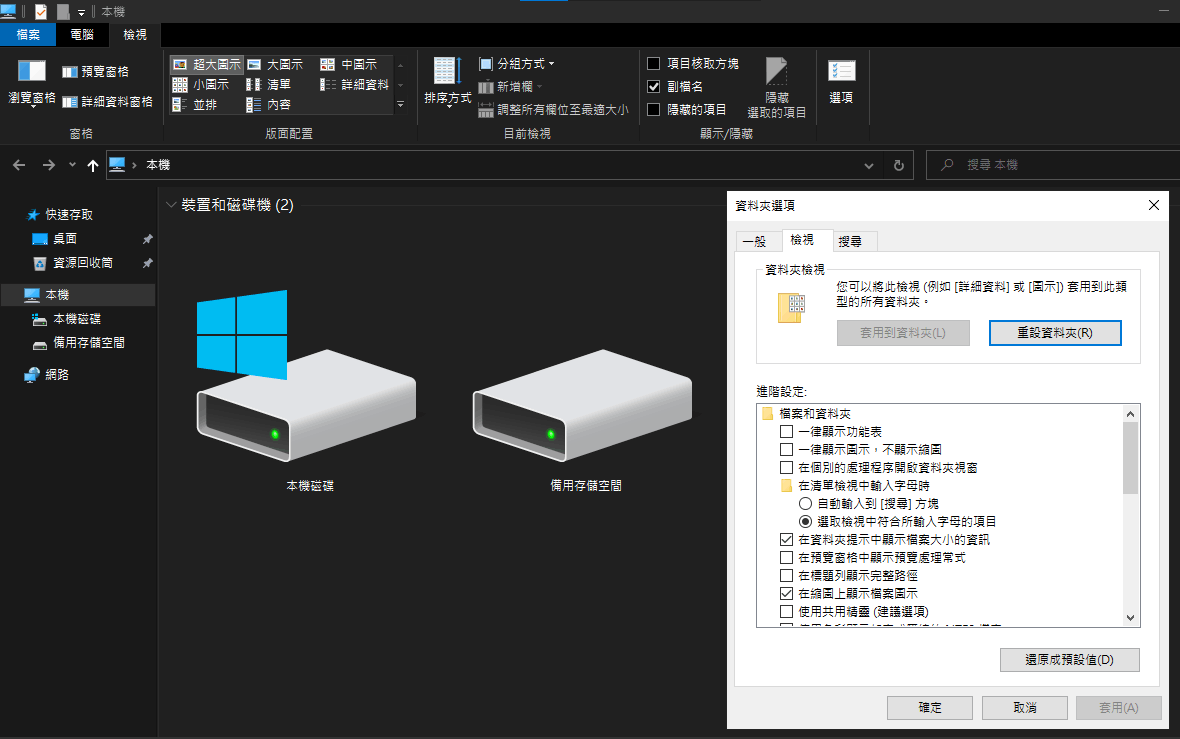Viewport: 1180px width, 739px height.
Task: Select 清單 list layout
Action: pyautogui.click(x=269, y=84)
